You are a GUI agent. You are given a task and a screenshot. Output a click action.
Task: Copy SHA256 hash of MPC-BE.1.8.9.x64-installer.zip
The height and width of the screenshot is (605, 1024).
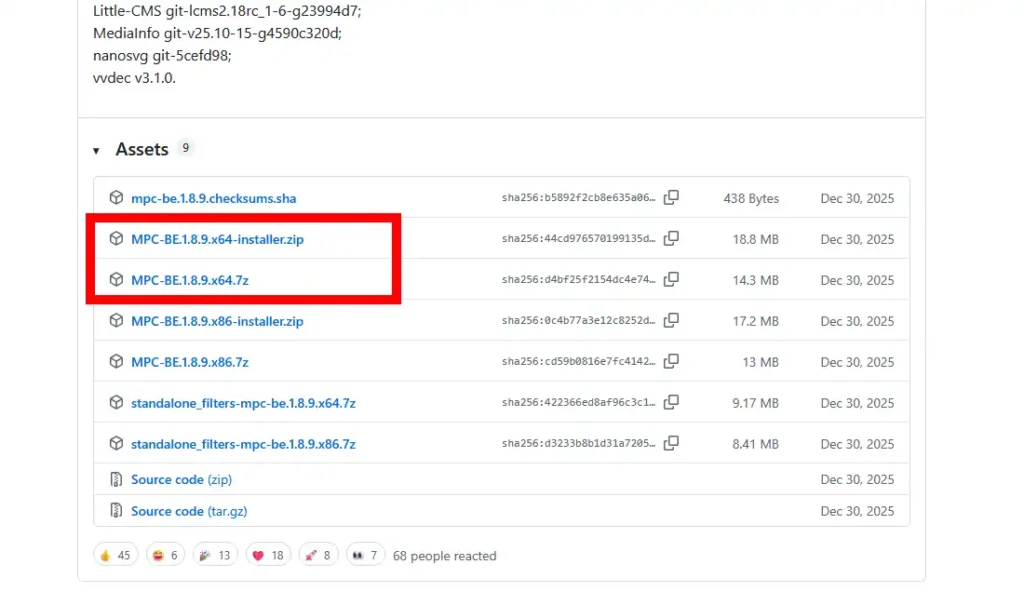(x=671, y=239)
